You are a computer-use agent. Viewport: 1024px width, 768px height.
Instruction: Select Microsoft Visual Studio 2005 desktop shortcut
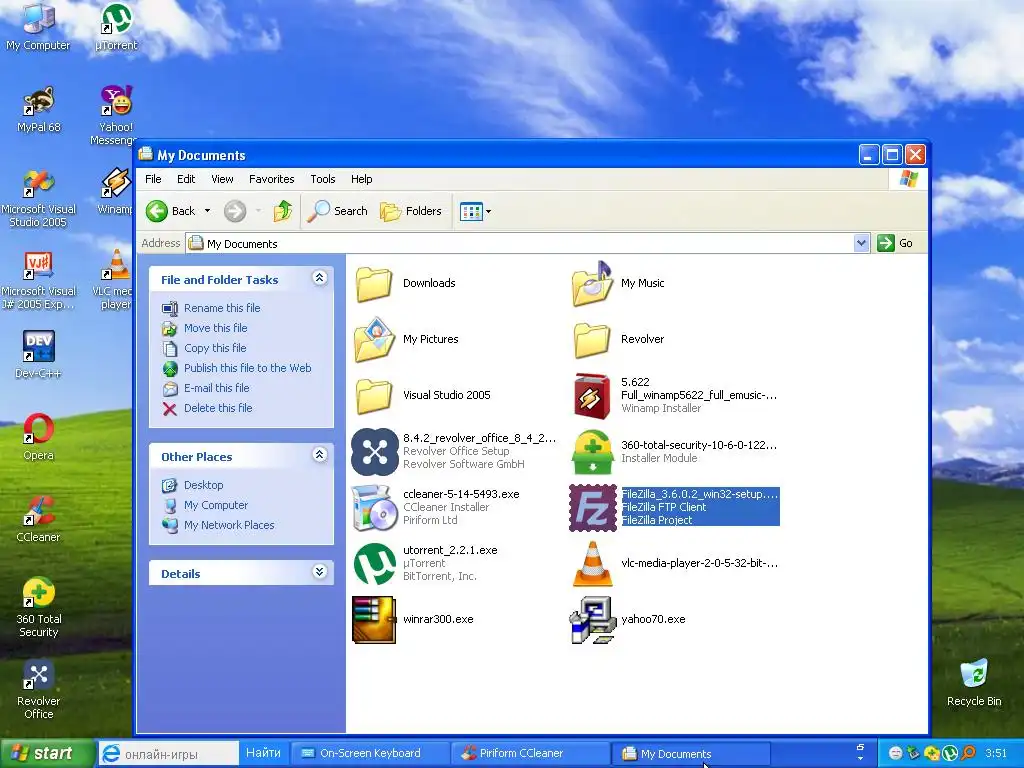(x=38, y=198)
